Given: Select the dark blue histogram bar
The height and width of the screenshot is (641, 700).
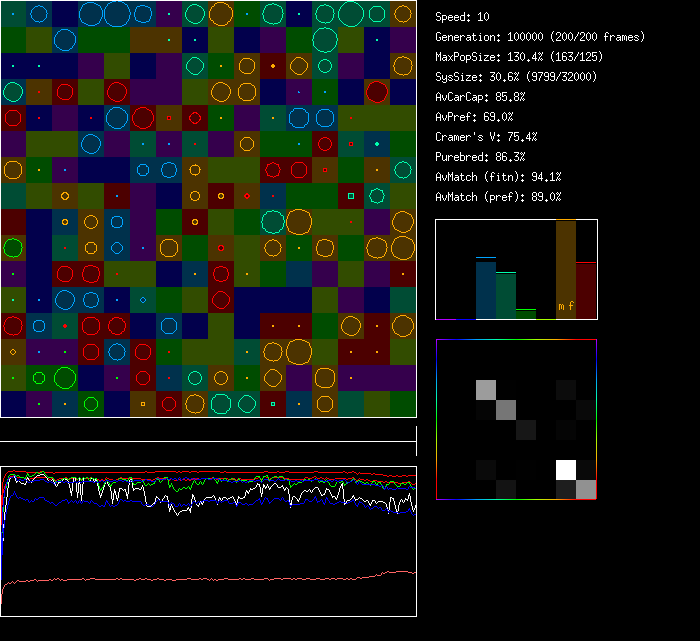Looking at the screenshot, I should [x=485, y=289].
